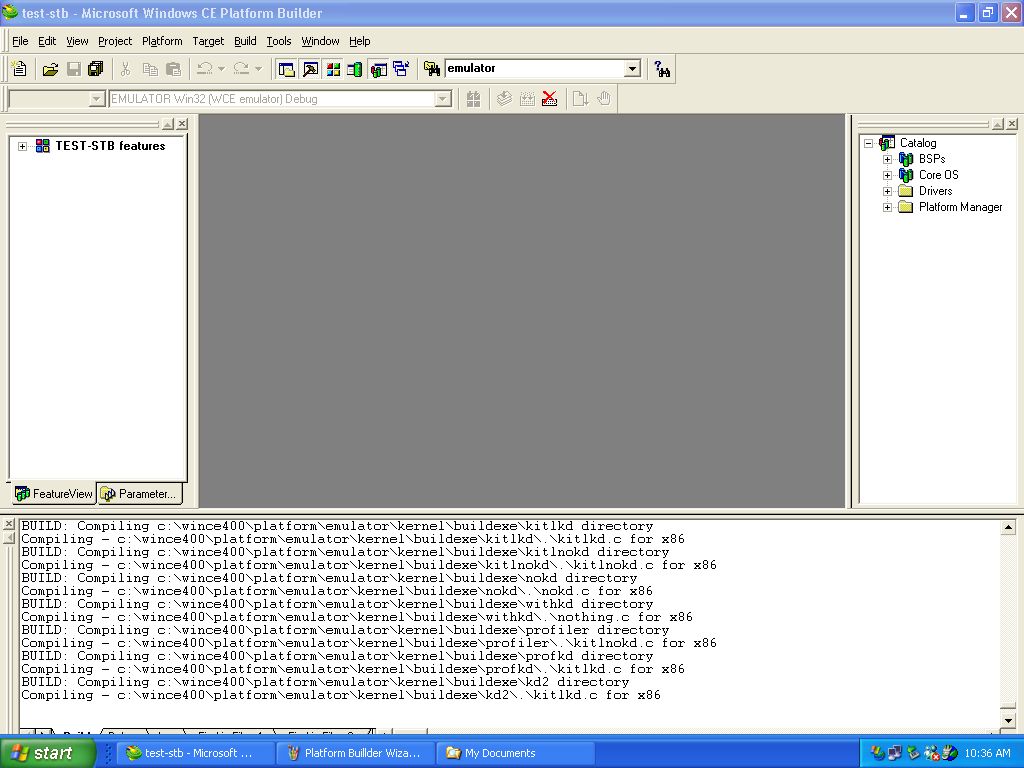Close the workspace FeatureView panel
Image resolution: width=1024 pixels, height=768 pixels.
182,124
